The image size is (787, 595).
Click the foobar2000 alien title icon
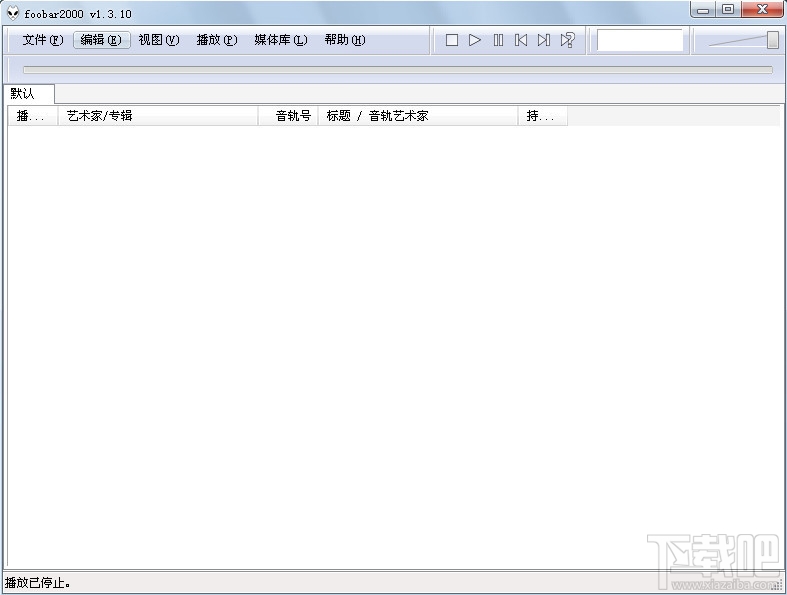[13, 14]
